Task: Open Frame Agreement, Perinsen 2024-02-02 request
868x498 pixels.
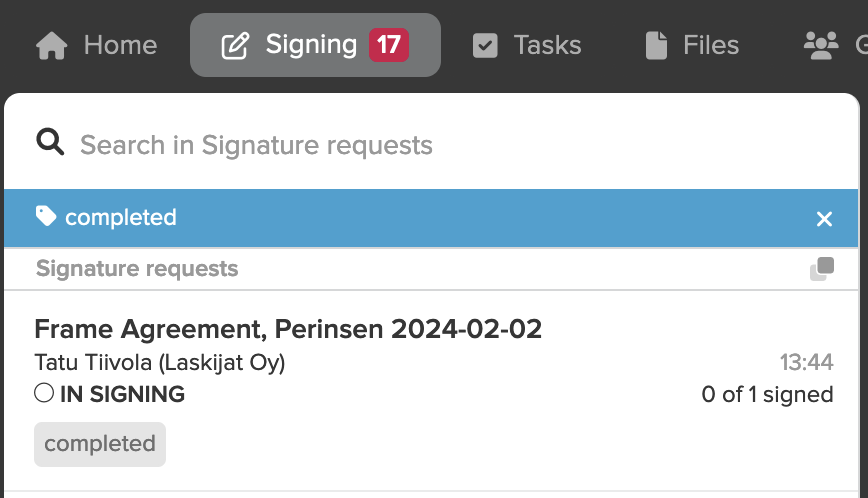Action: click(288, 329)
